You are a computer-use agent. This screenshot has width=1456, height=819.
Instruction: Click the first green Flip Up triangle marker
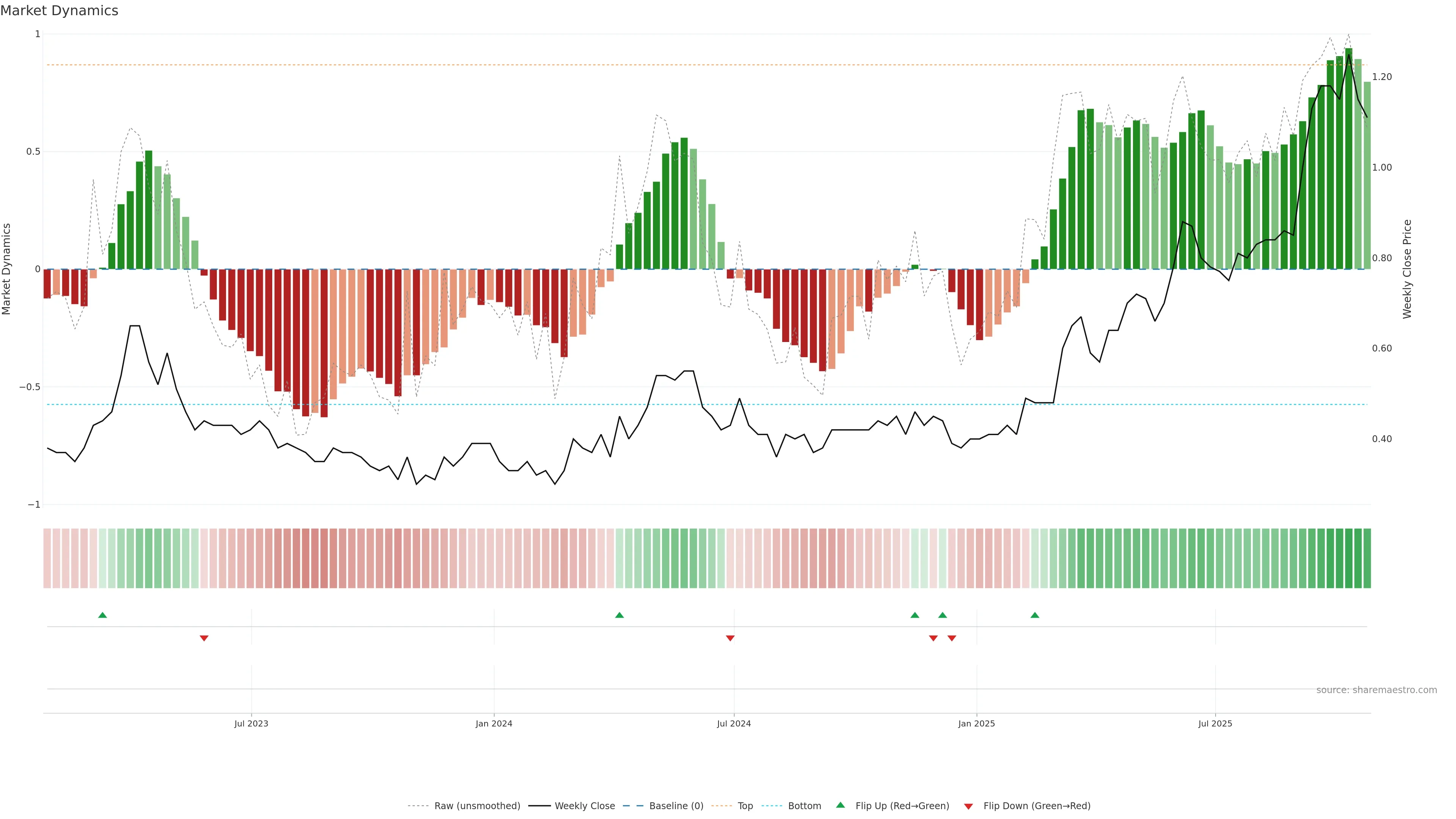pos(102,615)
